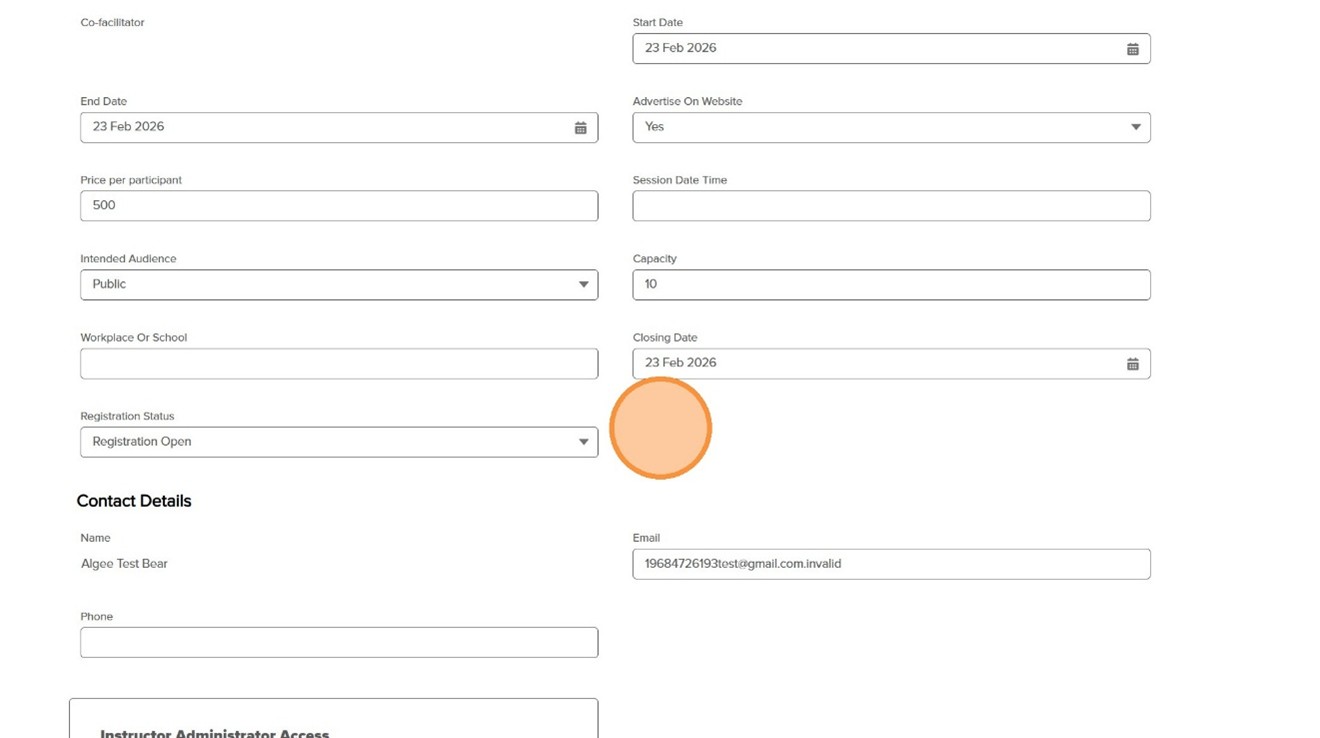
Task: Expand the dropdown showing Public
Action: [338, 285]
